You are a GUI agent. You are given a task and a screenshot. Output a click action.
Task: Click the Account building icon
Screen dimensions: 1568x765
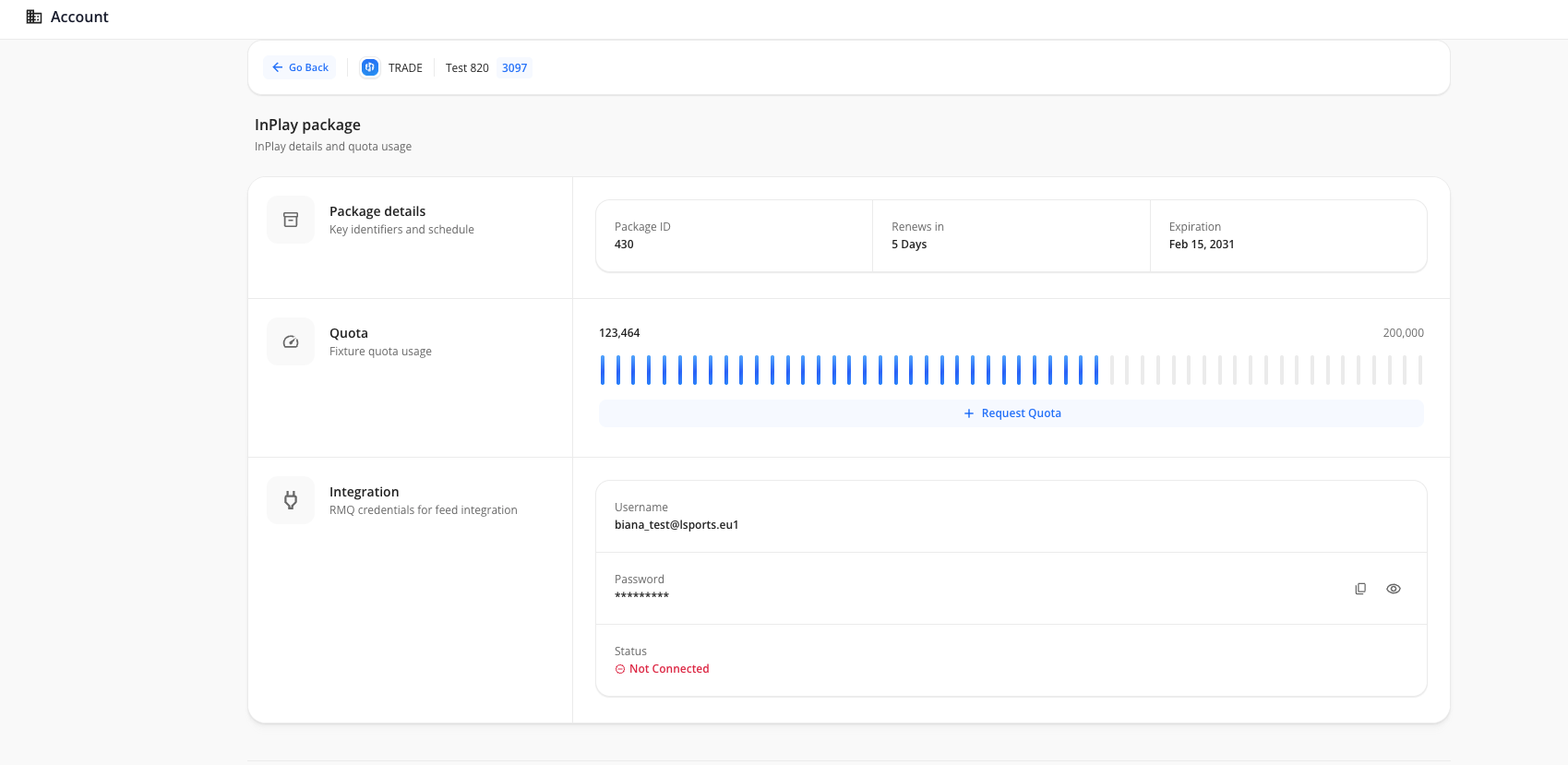click(x=34, y=17)
